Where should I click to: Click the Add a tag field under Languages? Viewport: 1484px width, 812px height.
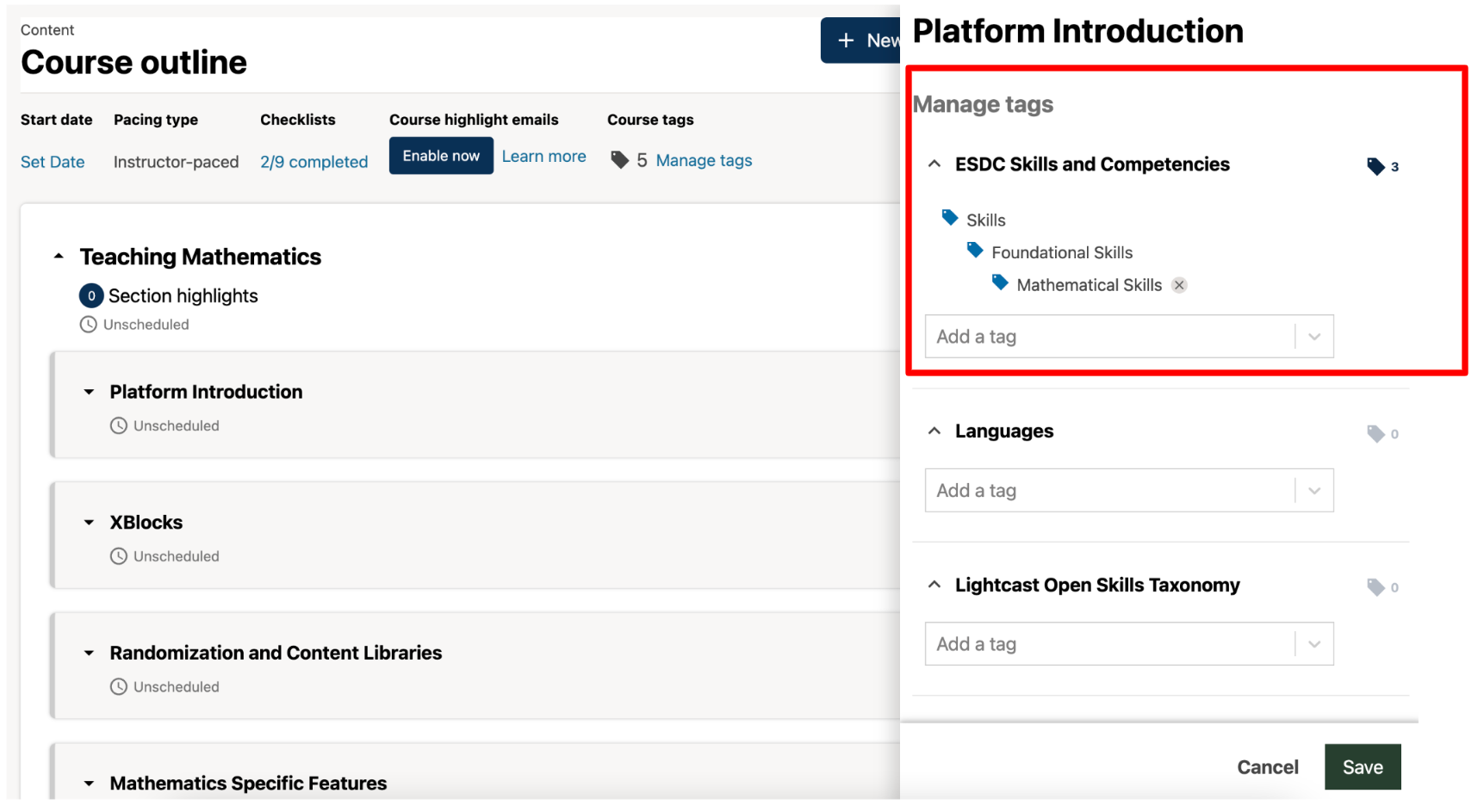point(1129,491)
